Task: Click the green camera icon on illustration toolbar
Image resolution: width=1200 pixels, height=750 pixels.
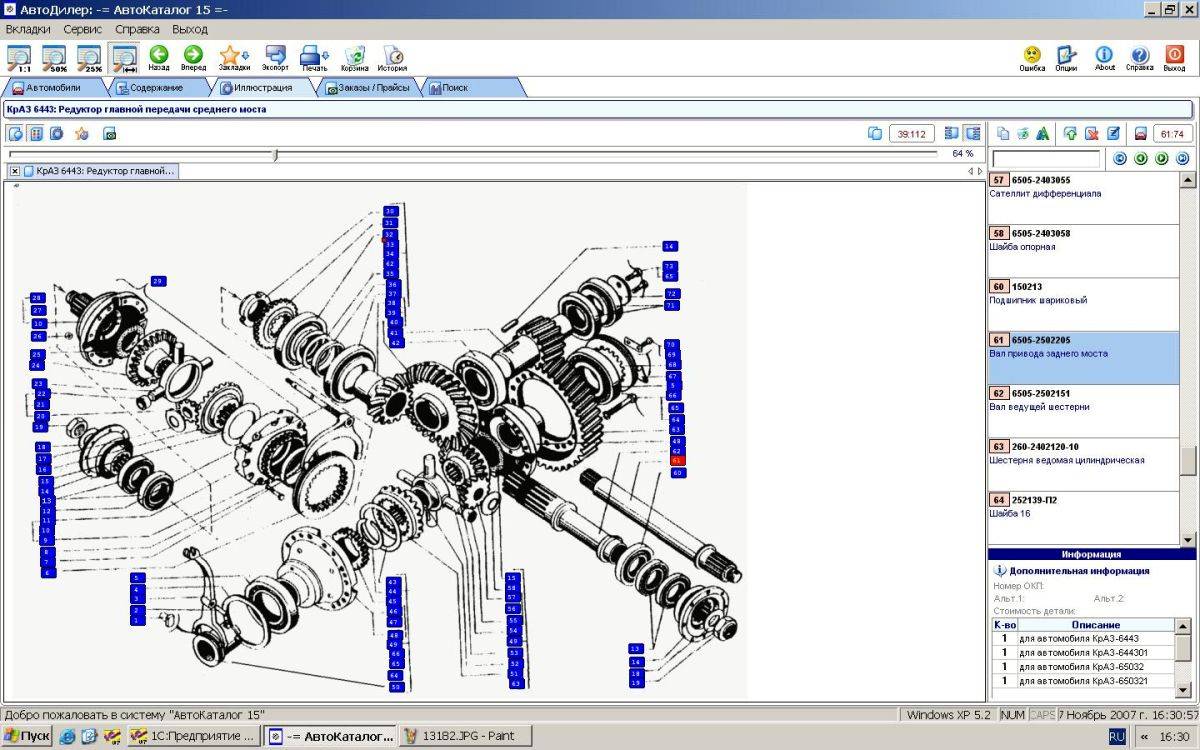Action: click(110, 133)
